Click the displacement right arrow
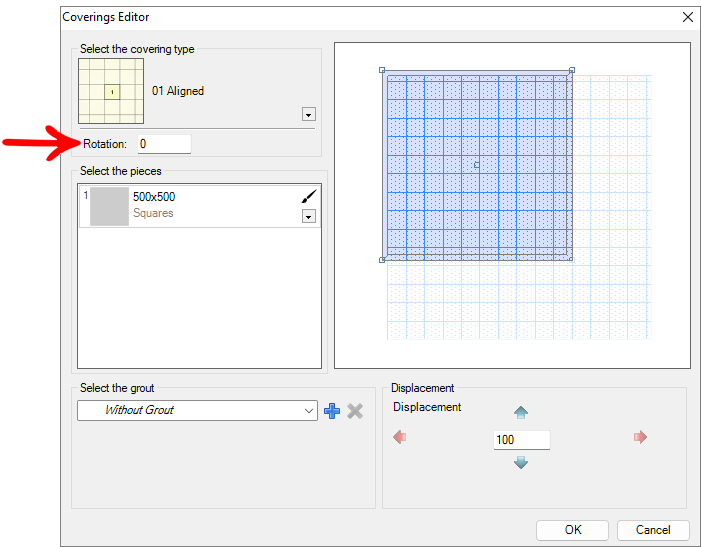This screenshot has height=547, width=701. [640, 437]
